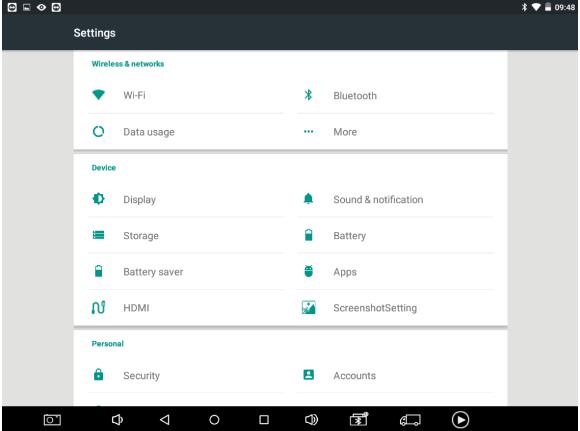Open Data usage circular icon
Viewport: 580px width, 431px height.
[x=98, y=131]
